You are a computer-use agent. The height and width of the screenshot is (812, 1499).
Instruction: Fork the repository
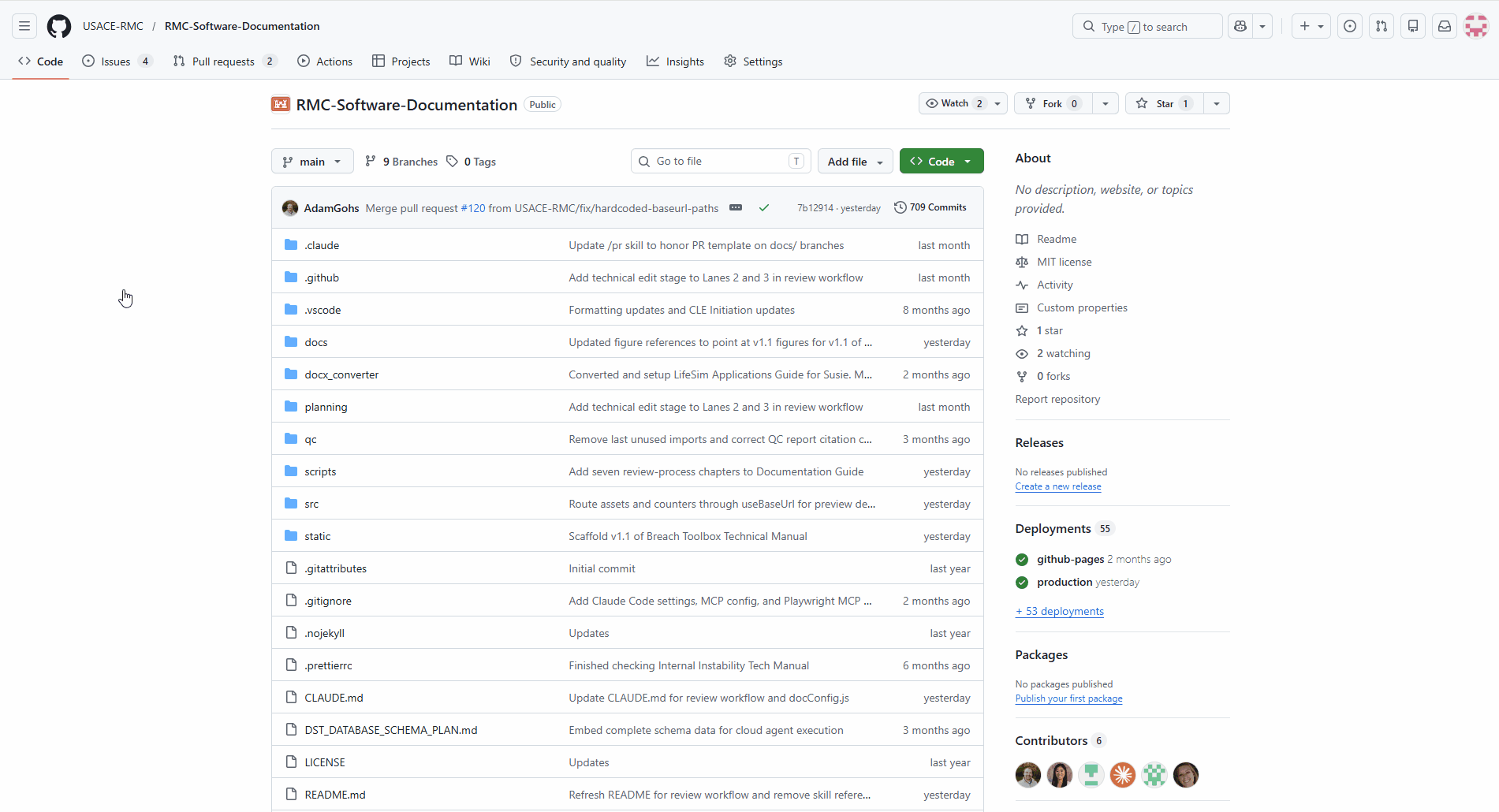click(1053, 103)
